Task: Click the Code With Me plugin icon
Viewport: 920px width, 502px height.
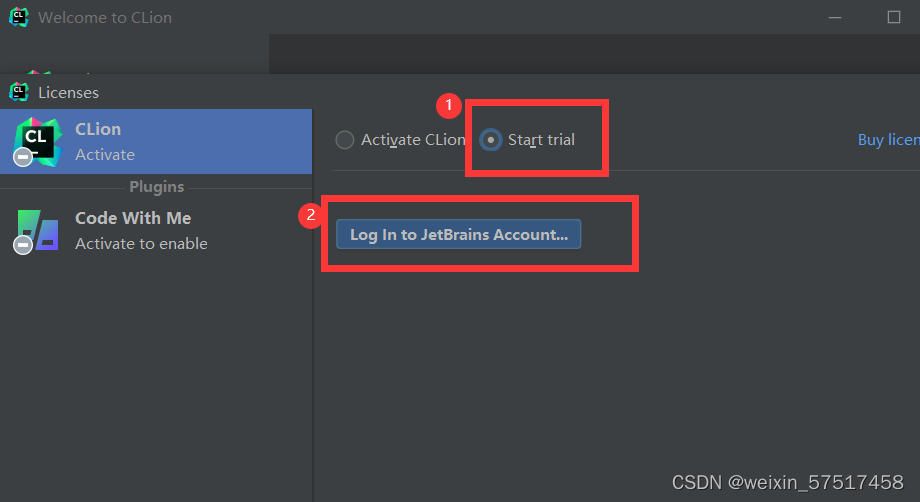Action: coord(36,231)
